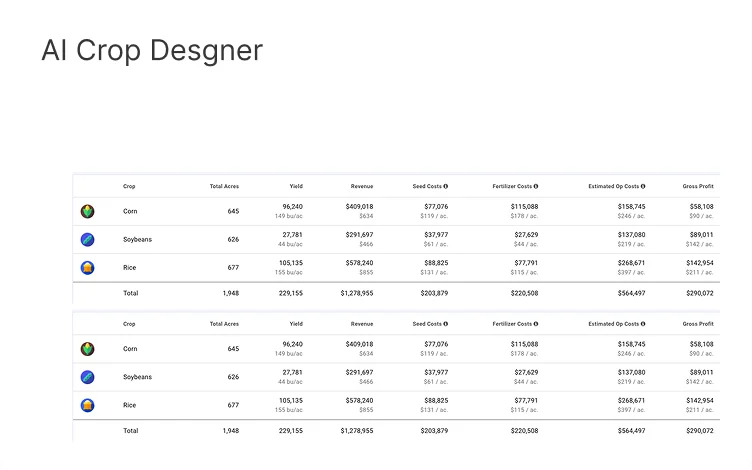This screenshot has height=470, width=752.
Task: Select the Total row label in bottom table
Action: [x=130, y=431]
